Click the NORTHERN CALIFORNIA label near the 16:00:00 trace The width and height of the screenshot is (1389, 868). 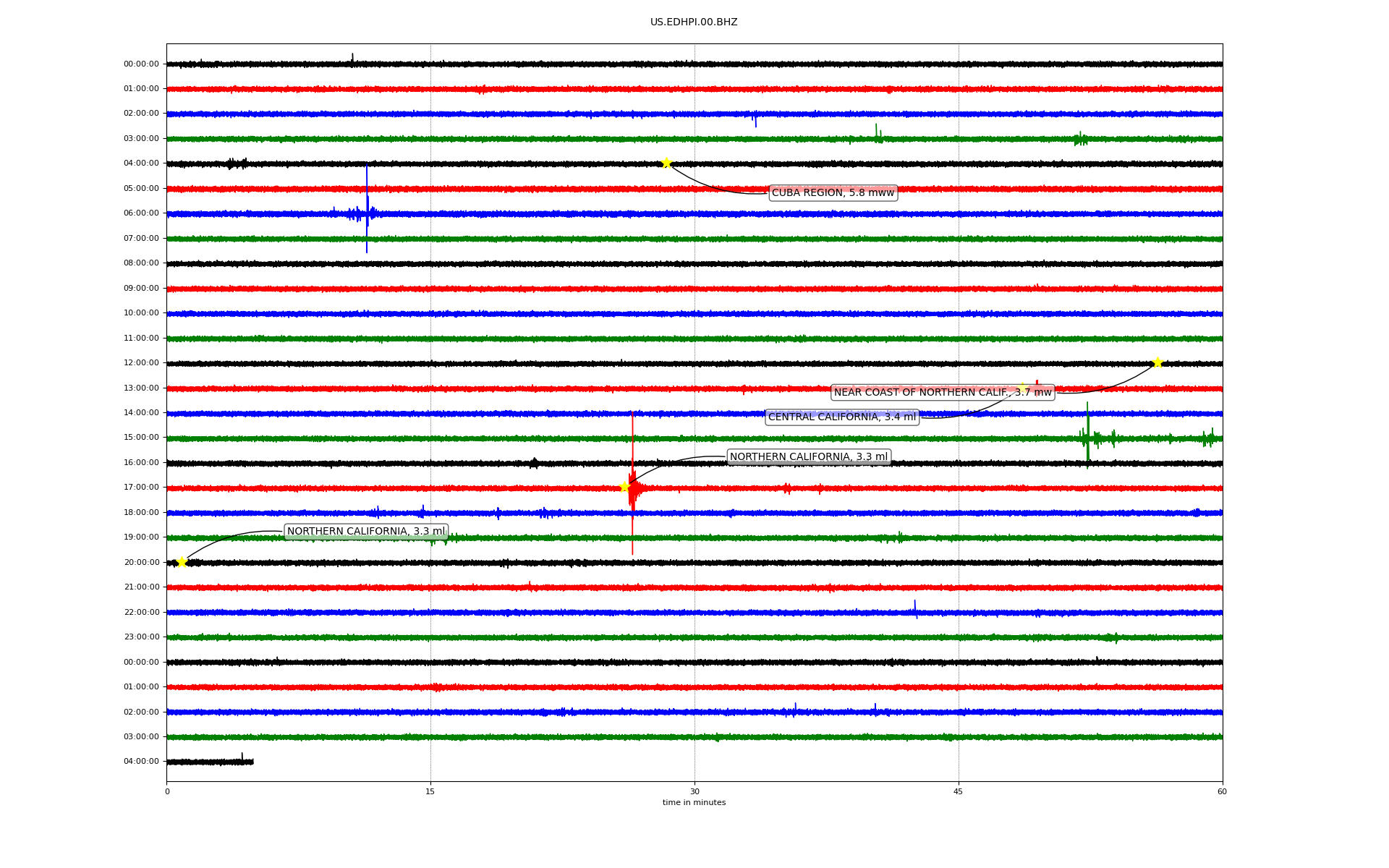click(808, 457)
